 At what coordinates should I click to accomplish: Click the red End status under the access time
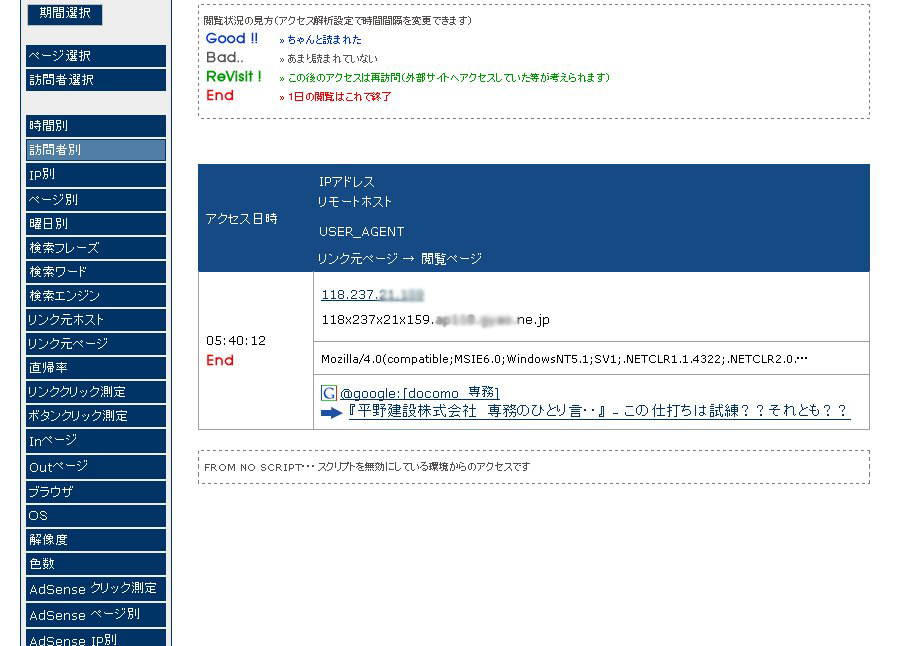220,360
